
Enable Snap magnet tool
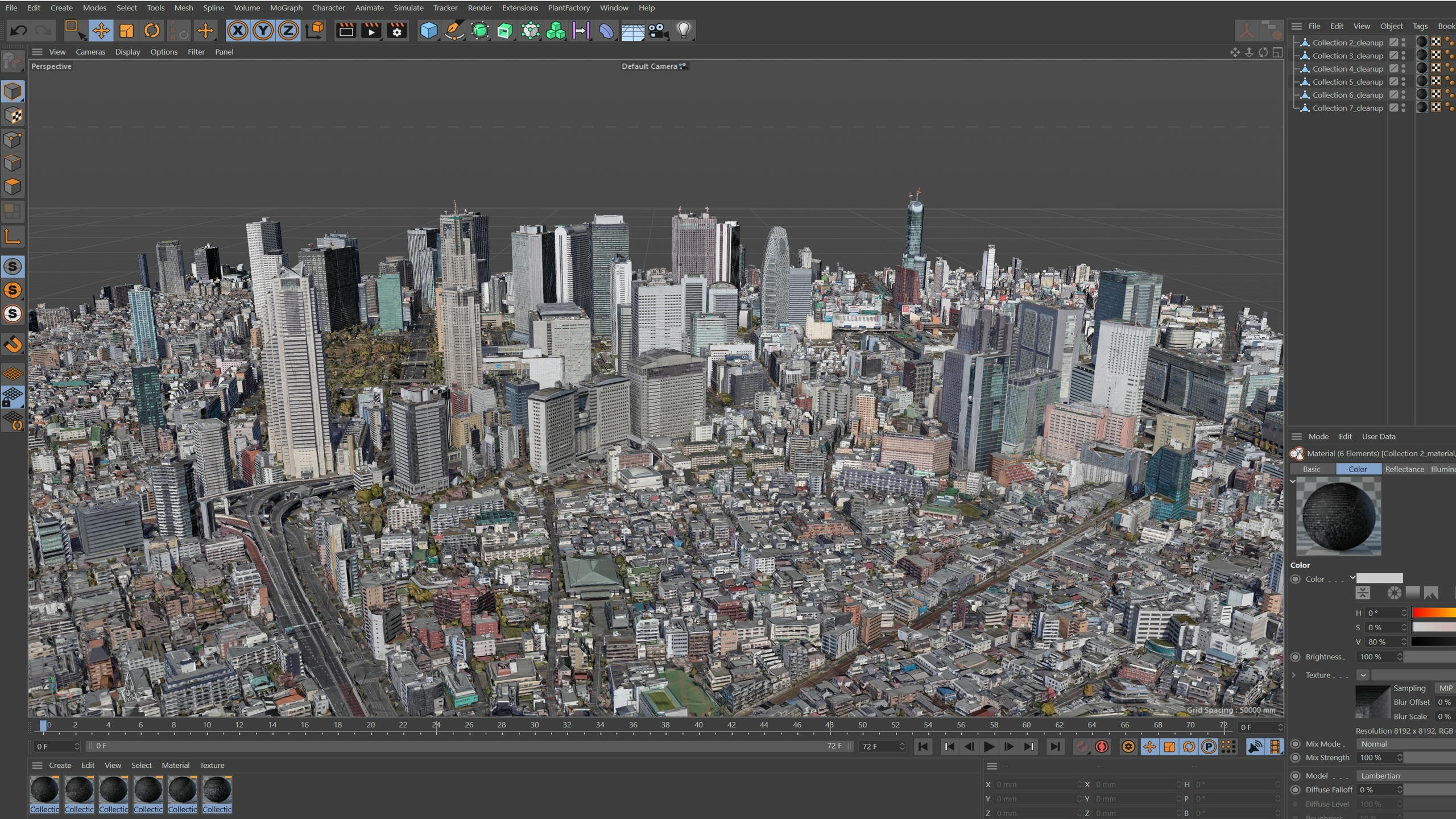tap(13, 344)
